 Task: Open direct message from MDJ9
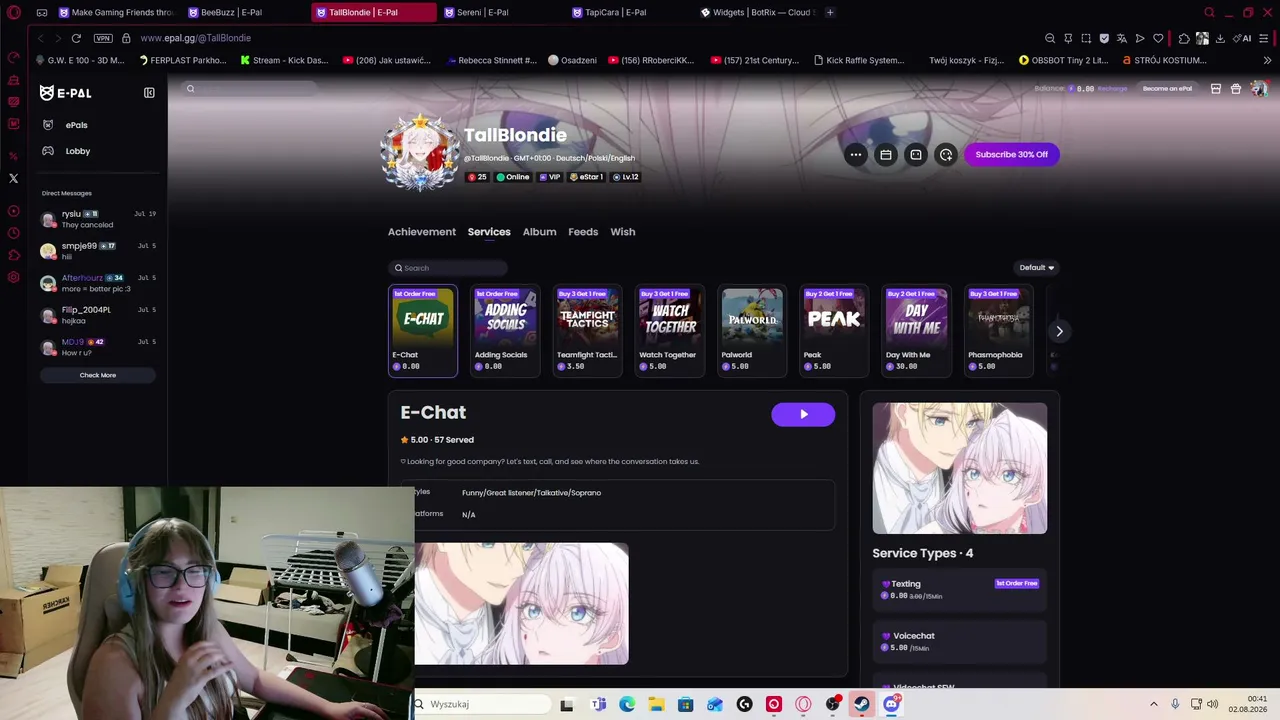[x=98, y=347]
